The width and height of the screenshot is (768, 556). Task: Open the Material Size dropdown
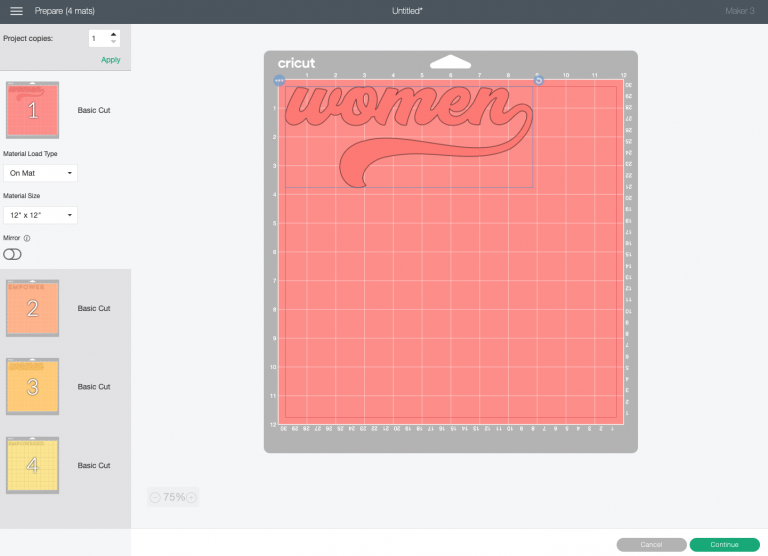(41, 215)
